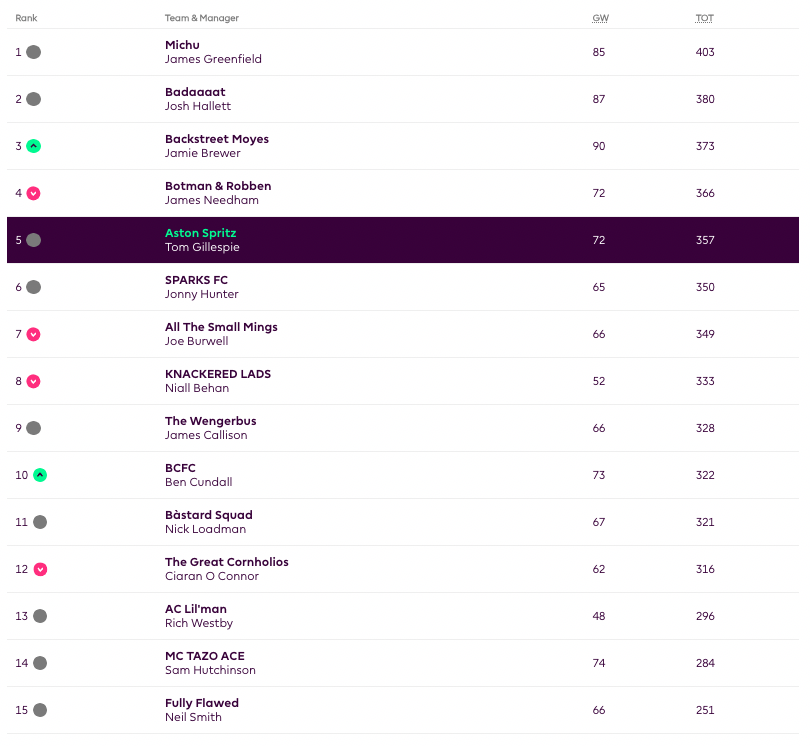Click grey status dot beside rank 5

33,240
